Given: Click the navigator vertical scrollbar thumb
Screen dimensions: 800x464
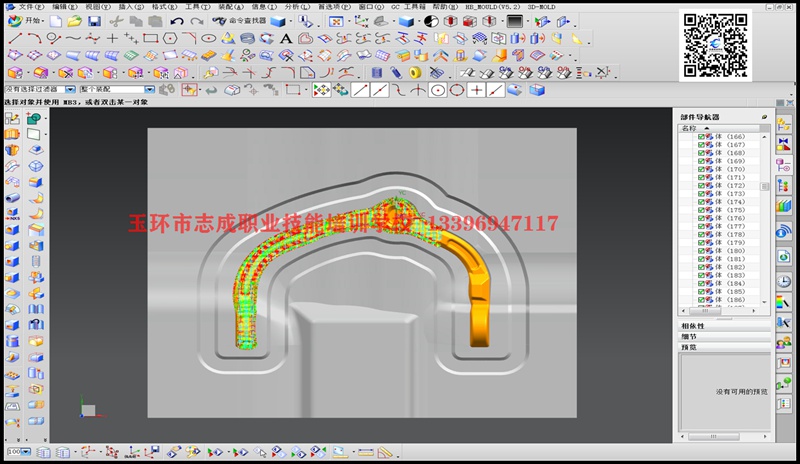Looking at the screenshot, I should pyautogui.click(x=764, y=186).
